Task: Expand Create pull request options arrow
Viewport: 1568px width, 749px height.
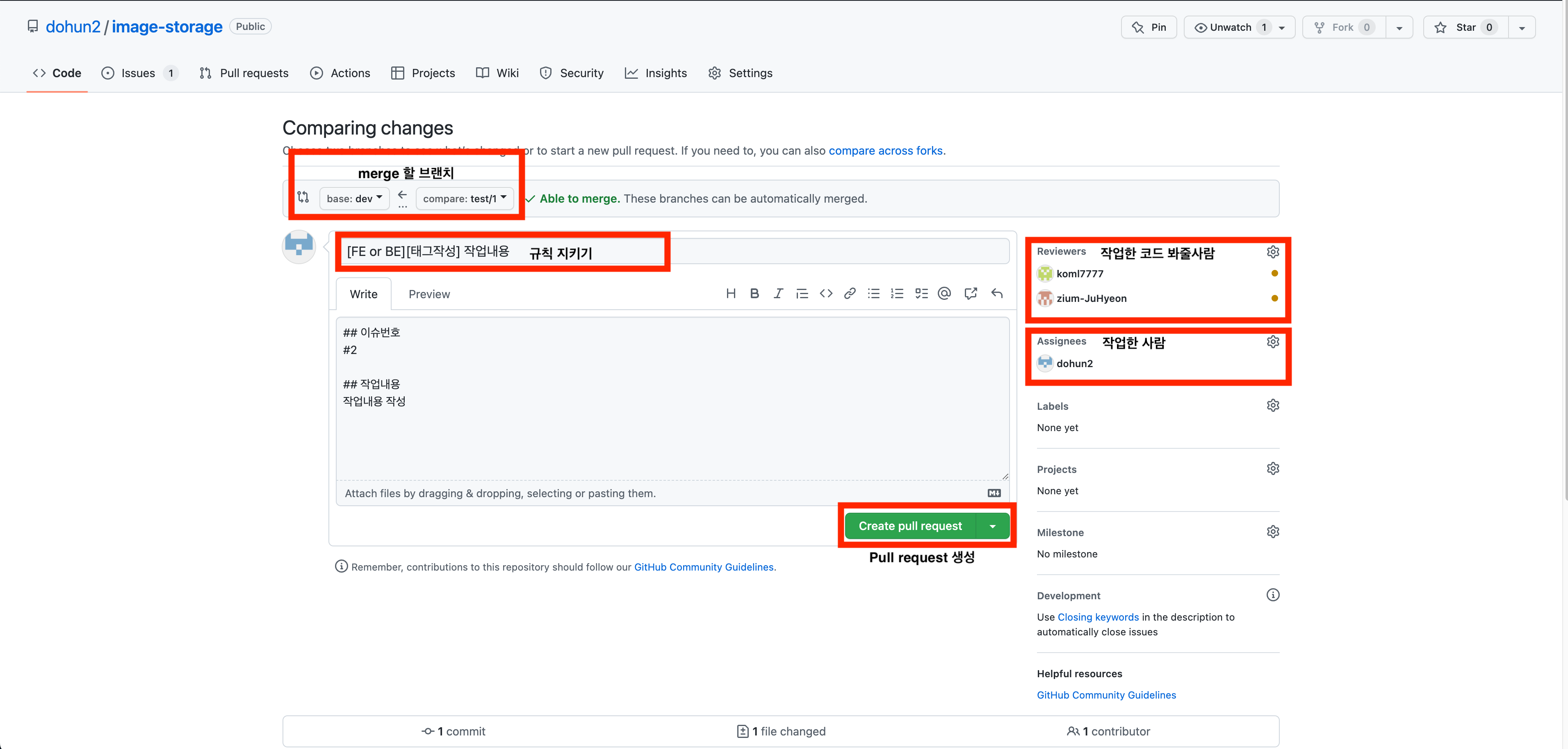Action: [x=992, y=526]
